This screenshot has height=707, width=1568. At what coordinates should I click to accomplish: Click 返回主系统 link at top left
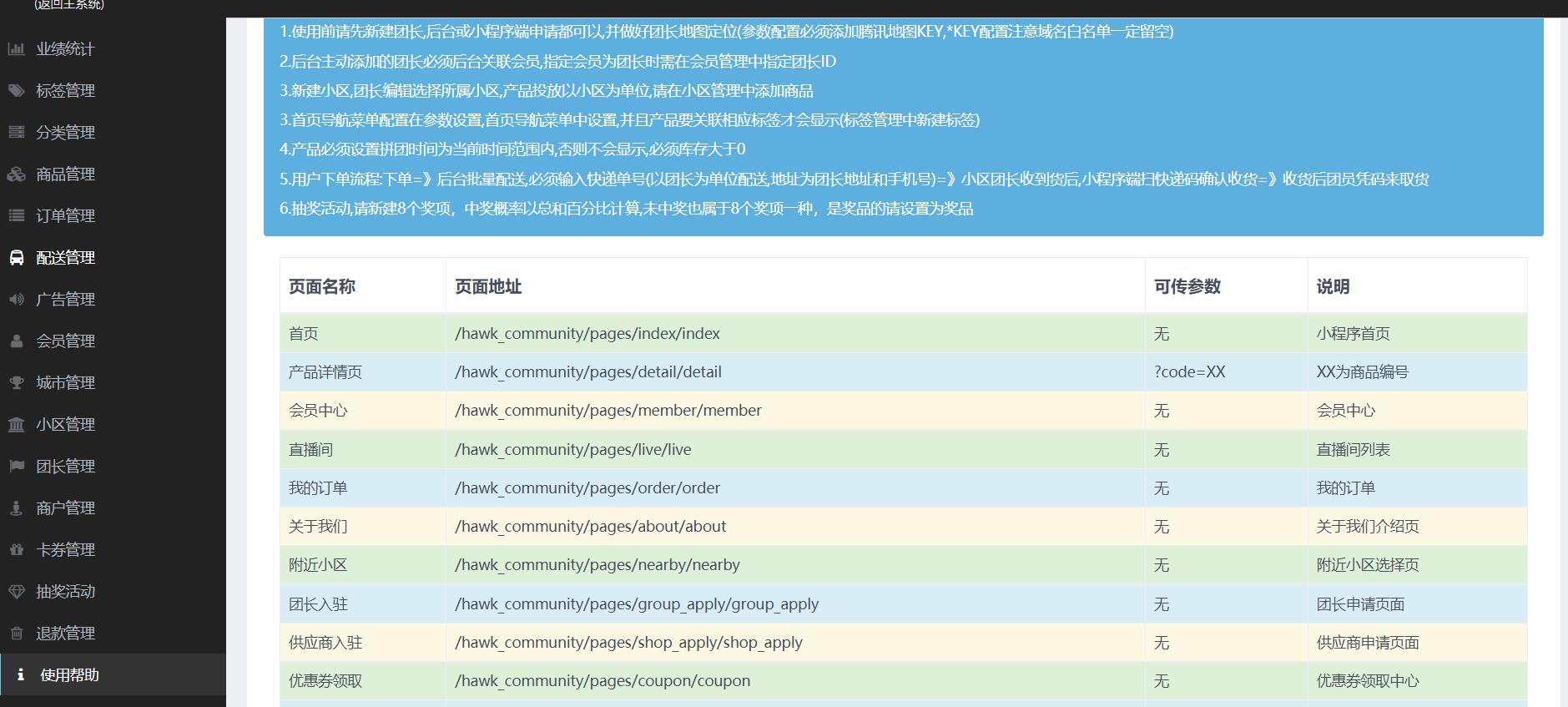tap(69, 5)
